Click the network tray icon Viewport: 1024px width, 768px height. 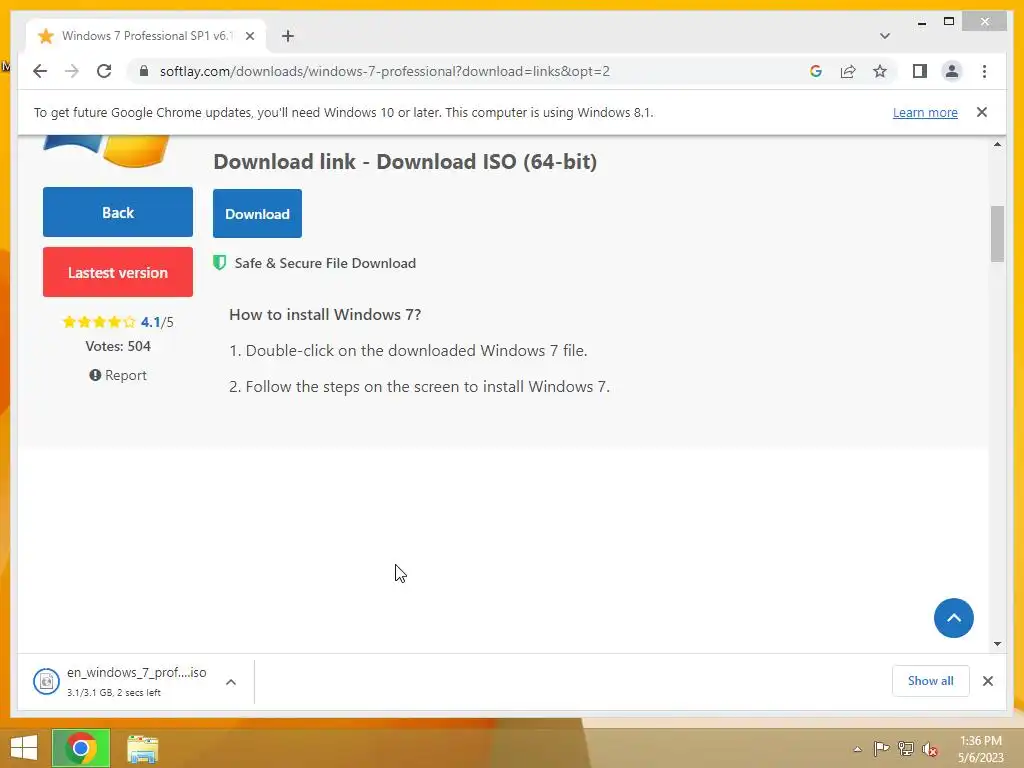tap(906, 749)
